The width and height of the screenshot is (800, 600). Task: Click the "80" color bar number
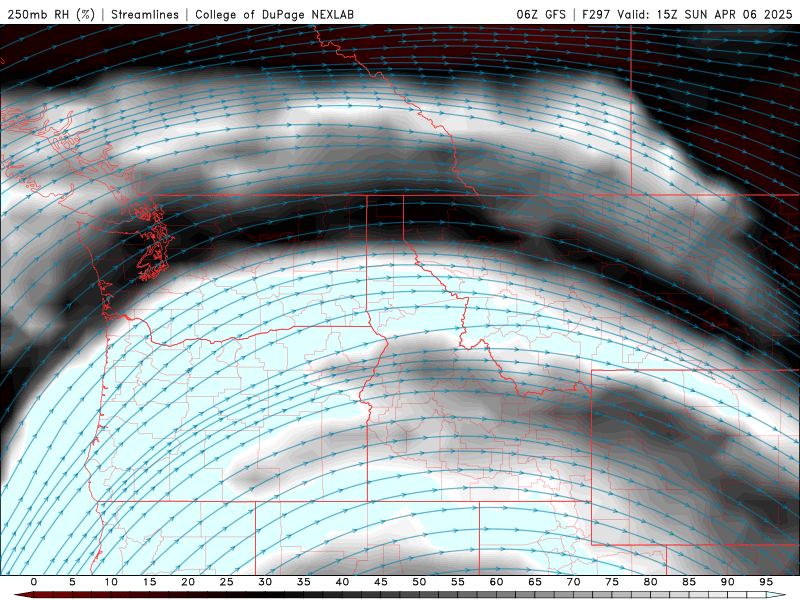(x=650, y=582)
